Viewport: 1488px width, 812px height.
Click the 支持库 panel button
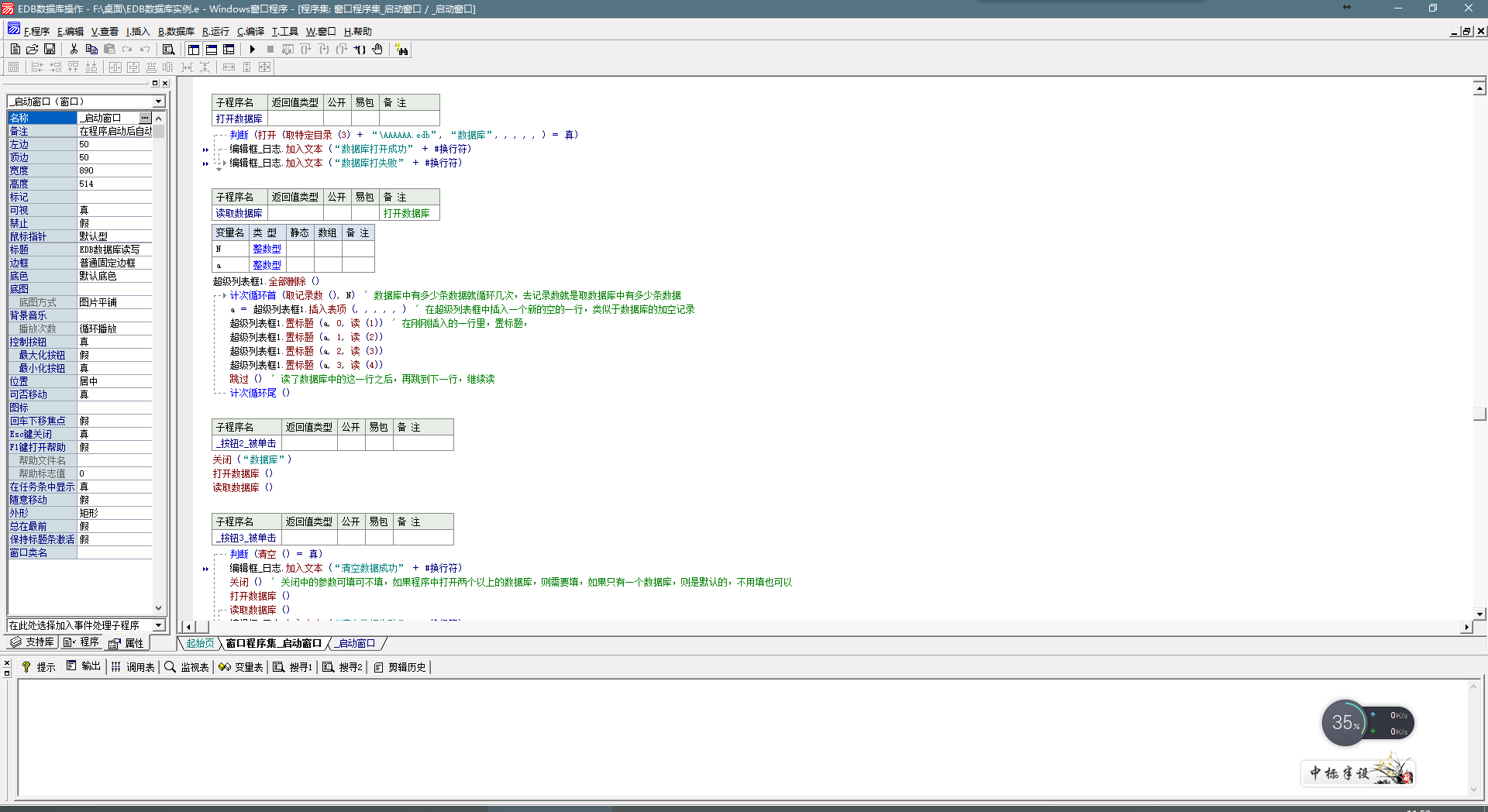(32, 642)
